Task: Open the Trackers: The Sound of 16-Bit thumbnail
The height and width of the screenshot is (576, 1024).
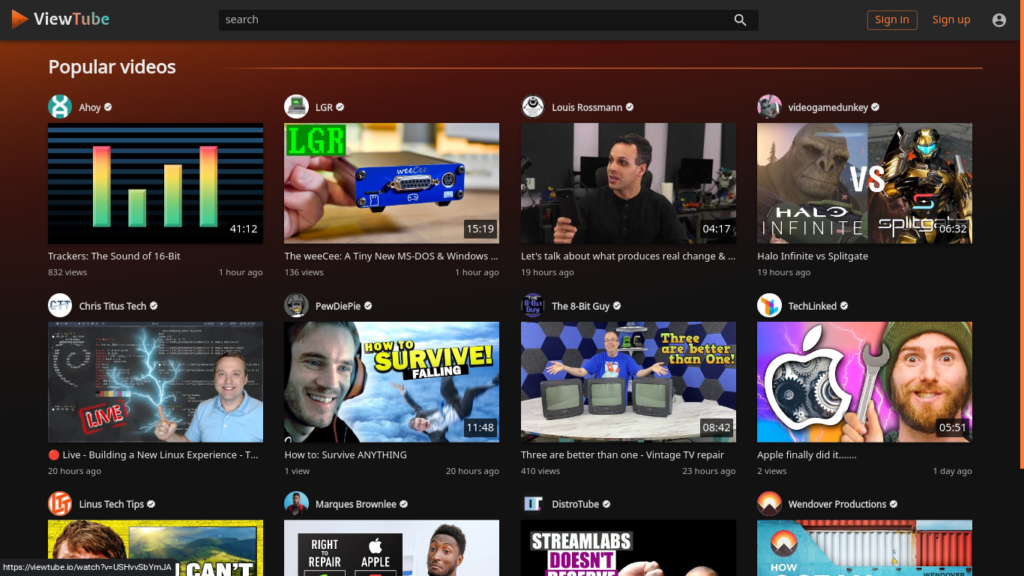Action: pyautogui.click(x=155, y=183)
